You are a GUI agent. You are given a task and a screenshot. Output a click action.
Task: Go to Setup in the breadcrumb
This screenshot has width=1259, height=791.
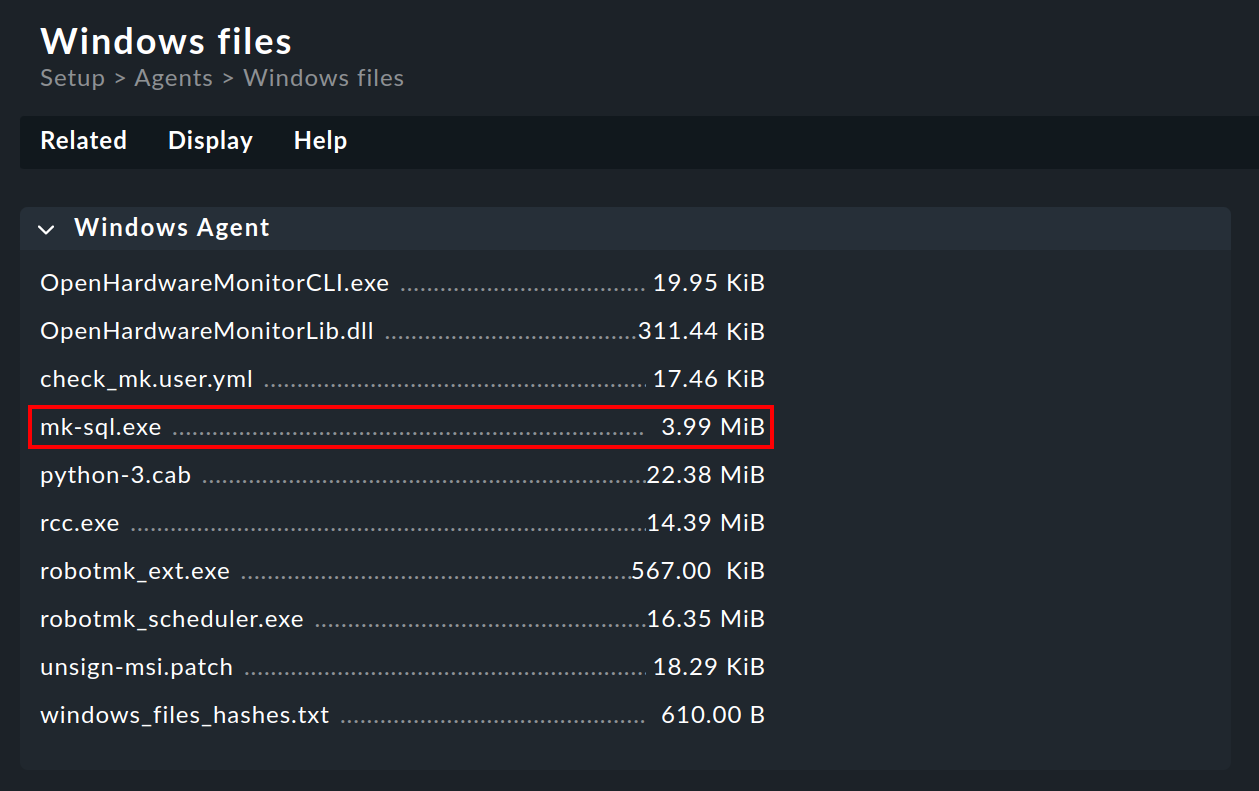coord(72,78)
